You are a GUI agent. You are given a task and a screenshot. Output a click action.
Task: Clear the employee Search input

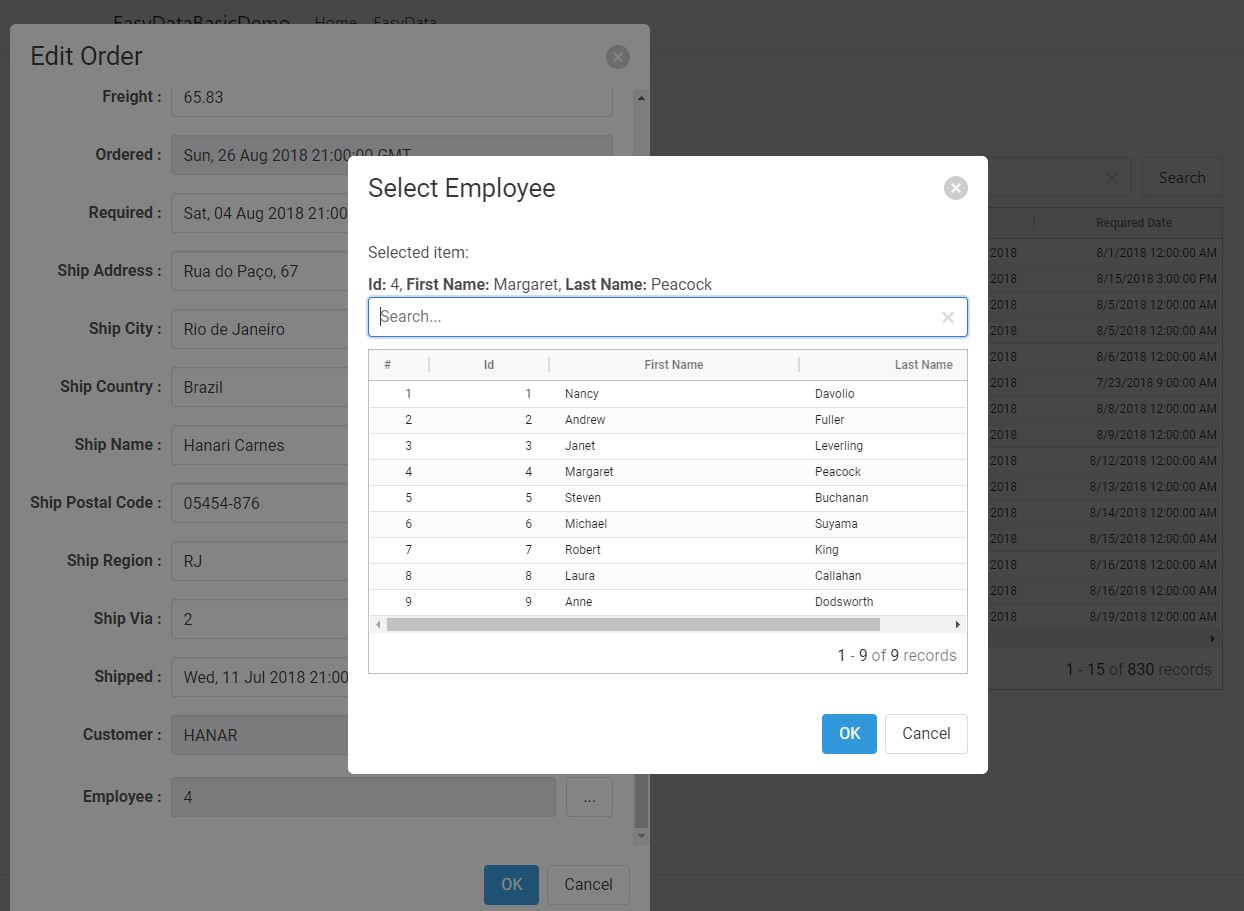coord(947,317)
